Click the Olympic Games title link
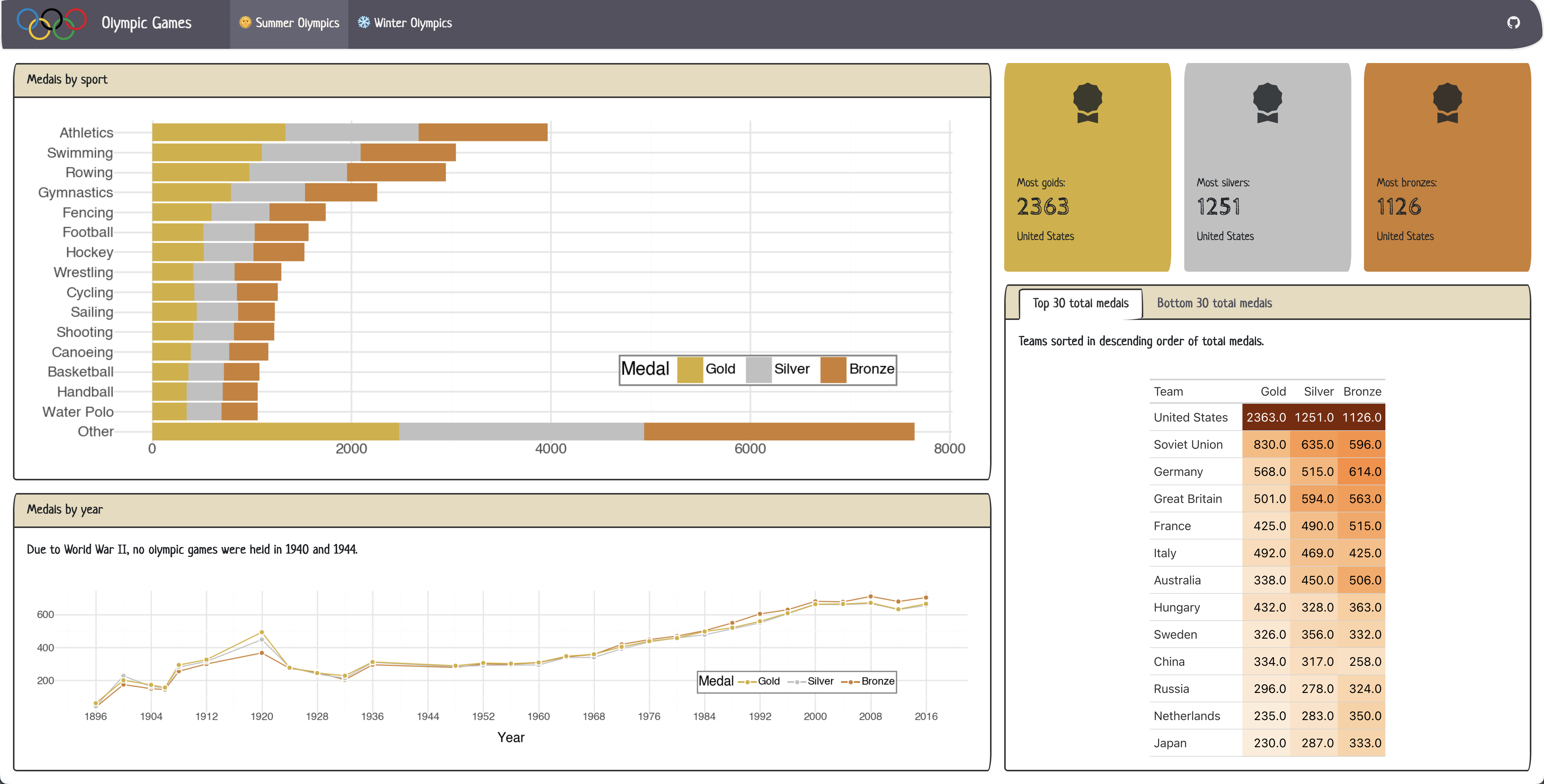The height and width of the screenshot is (784, 1544). tap(146, 23)
